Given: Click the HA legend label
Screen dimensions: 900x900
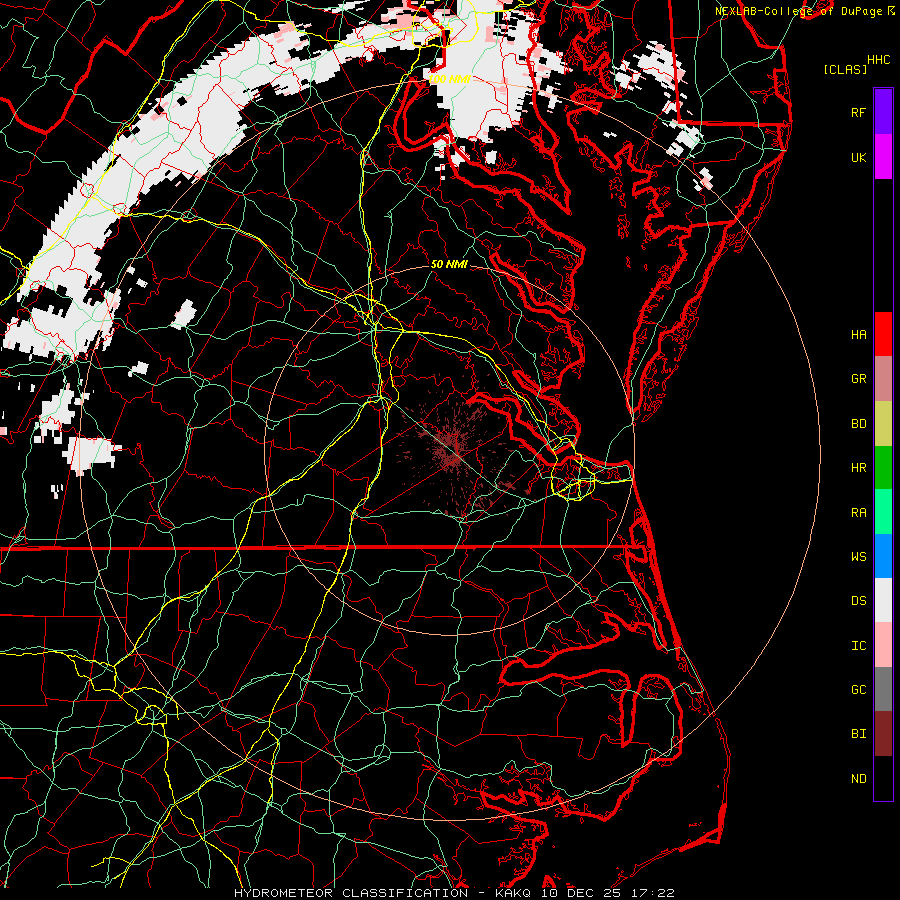Looking at the screenshot, I should click(x=859, y=335).
